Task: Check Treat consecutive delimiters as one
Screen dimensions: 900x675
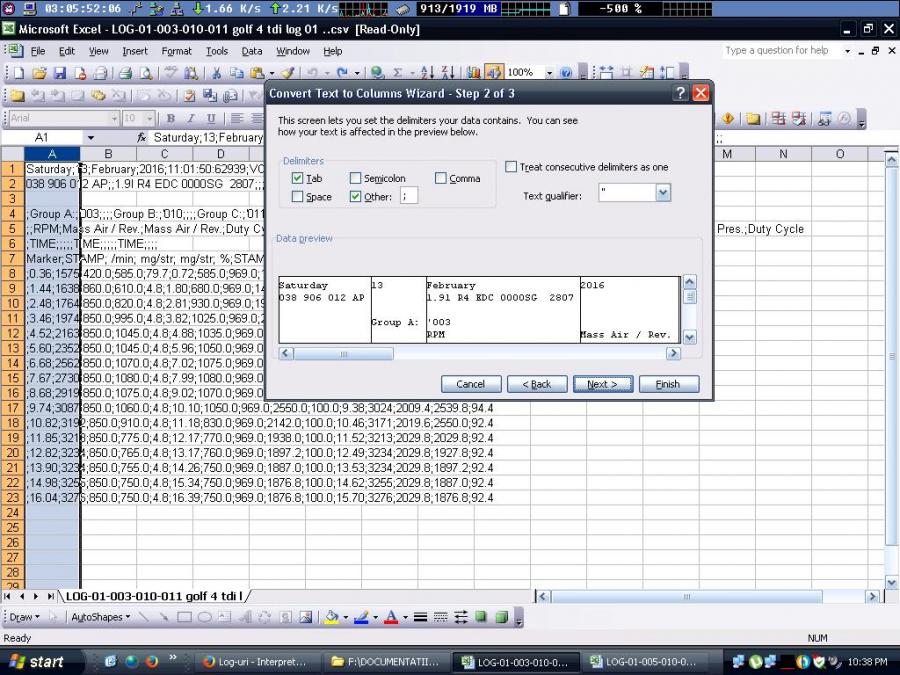Action: coord(511,167)
